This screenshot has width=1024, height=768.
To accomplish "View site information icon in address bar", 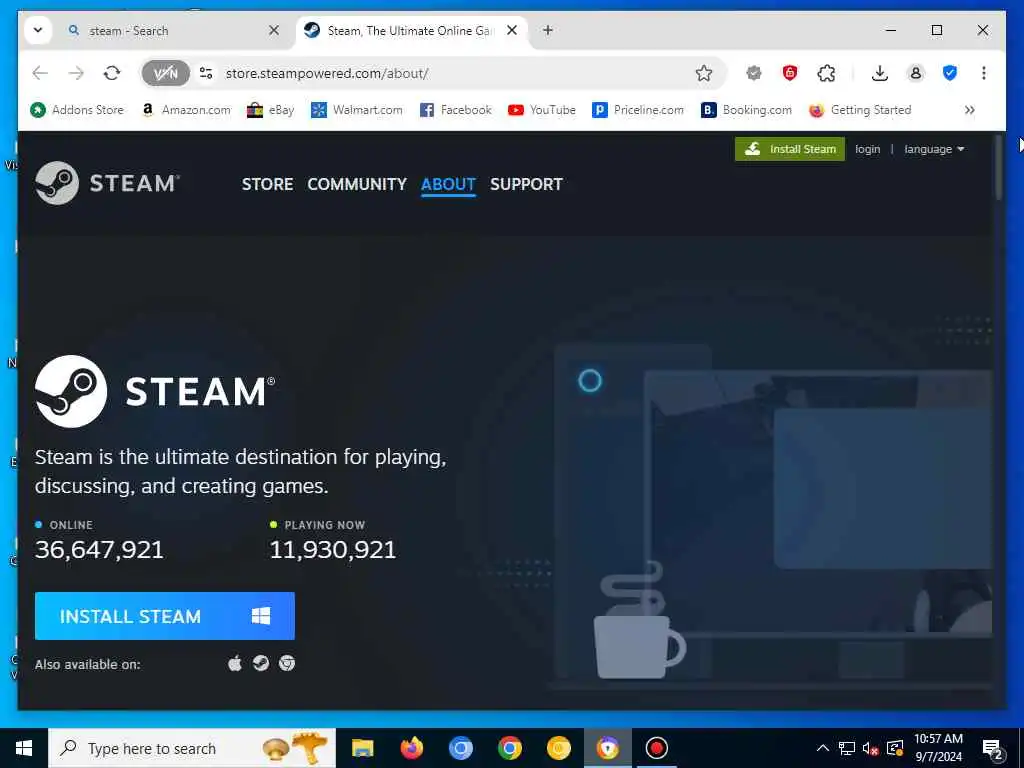I will (x=206, y=73).
